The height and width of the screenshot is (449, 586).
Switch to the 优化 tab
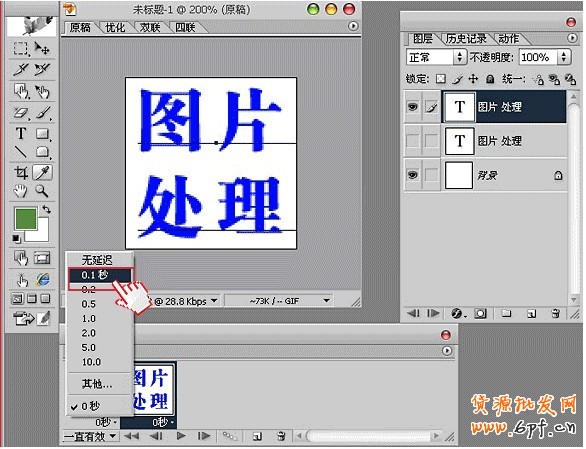click(115, 27)
